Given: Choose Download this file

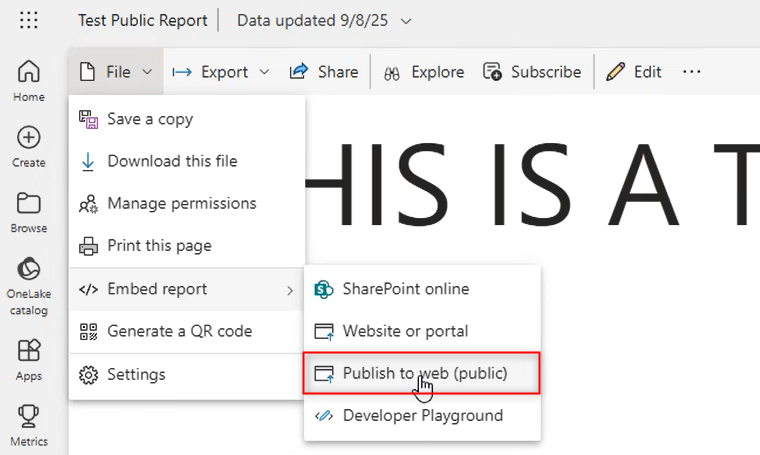Looking at the screenshot, I should [187, 161].
